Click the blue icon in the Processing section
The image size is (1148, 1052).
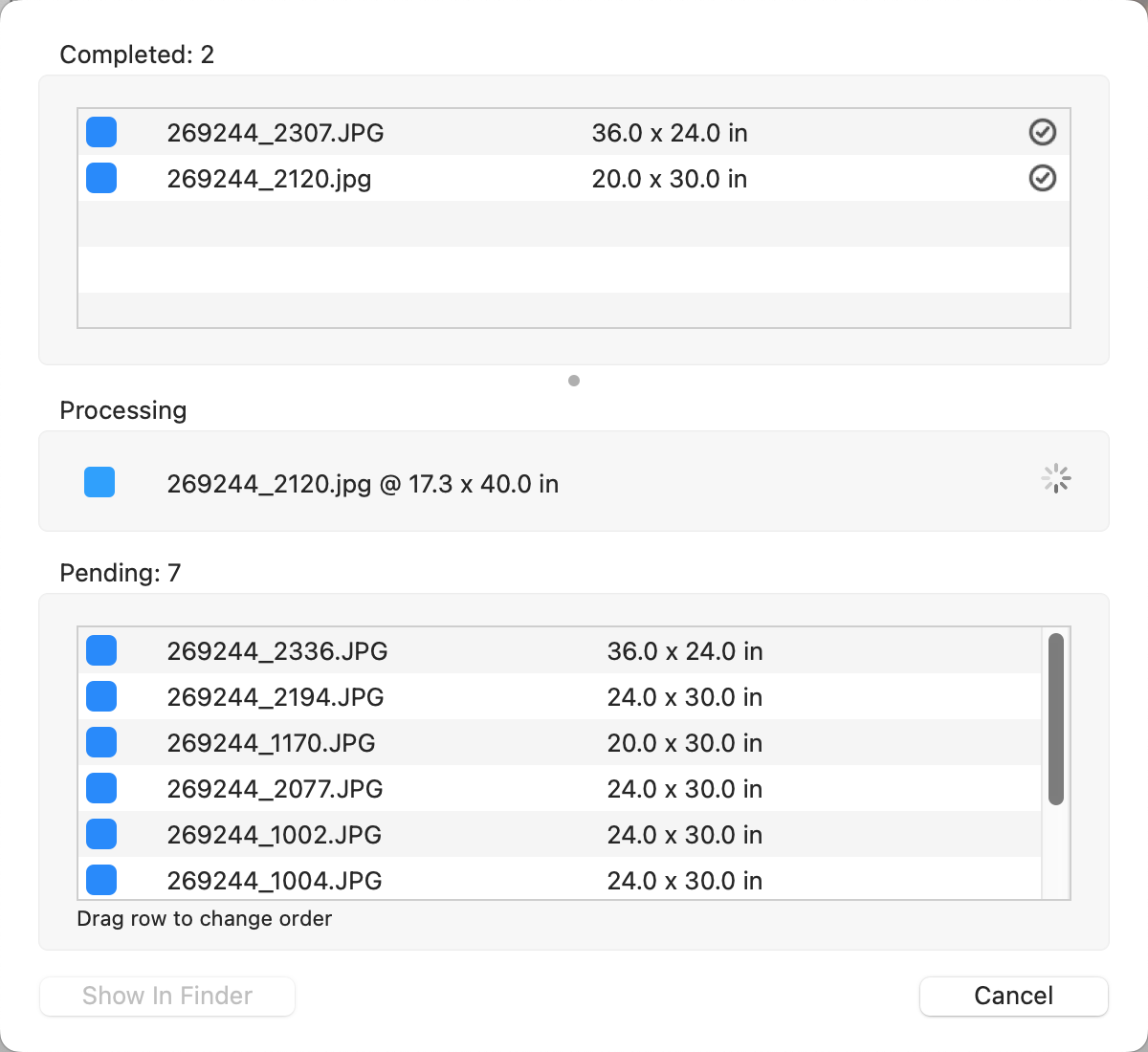tap(99, 483)
